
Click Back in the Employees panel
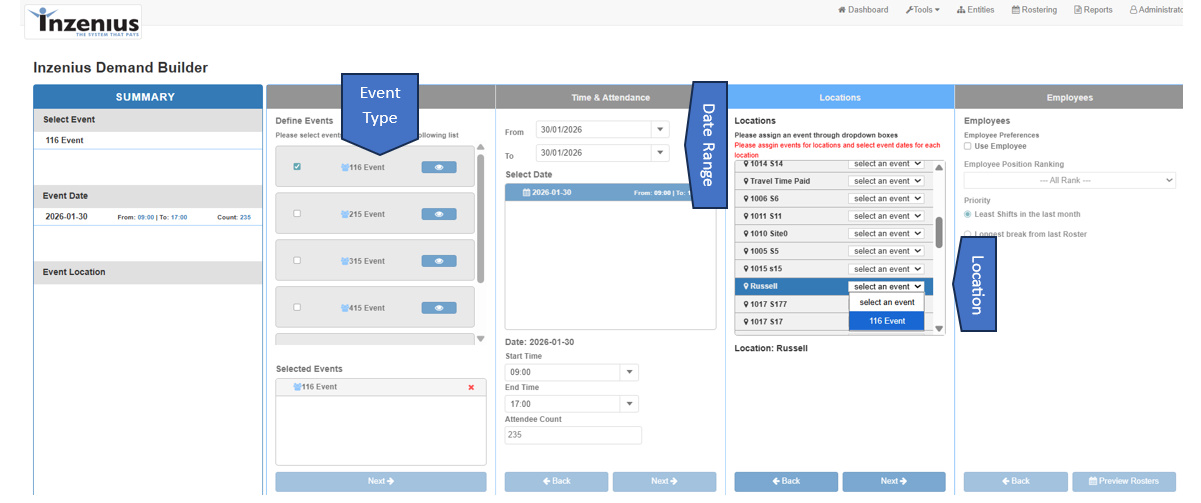pyautogui.click(x=1015, y=481)
